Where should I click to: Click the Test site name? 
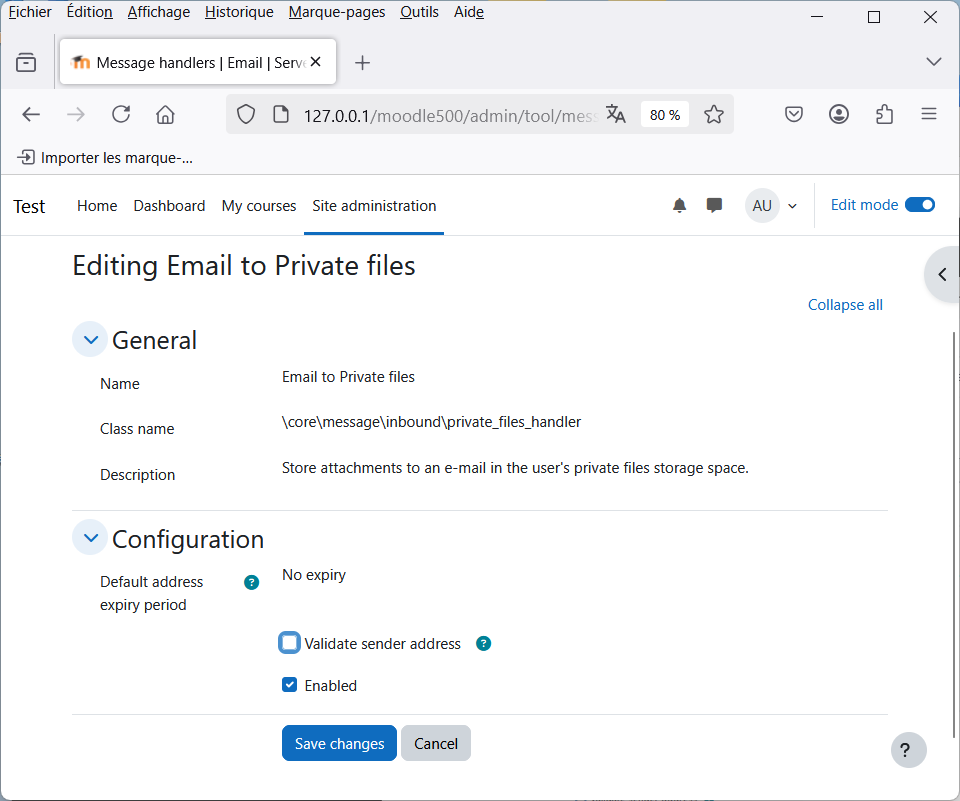[29, 206]
